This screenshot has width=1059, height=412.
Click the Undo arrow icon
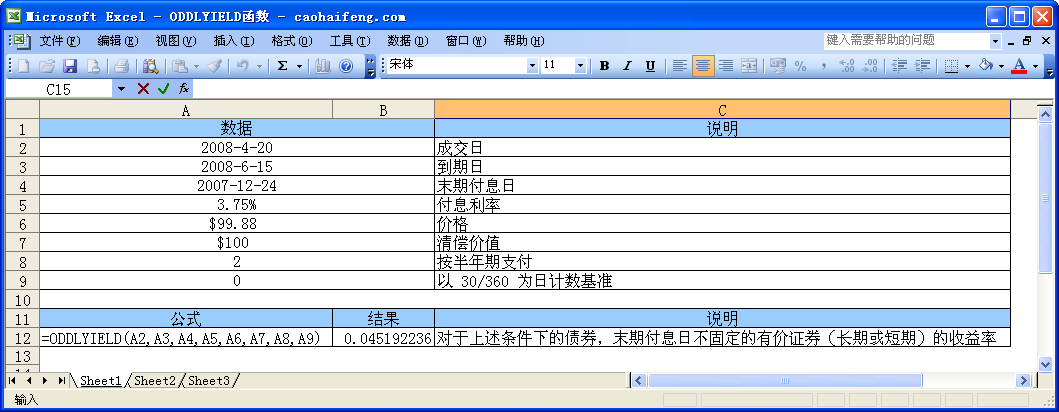[242, 66]
